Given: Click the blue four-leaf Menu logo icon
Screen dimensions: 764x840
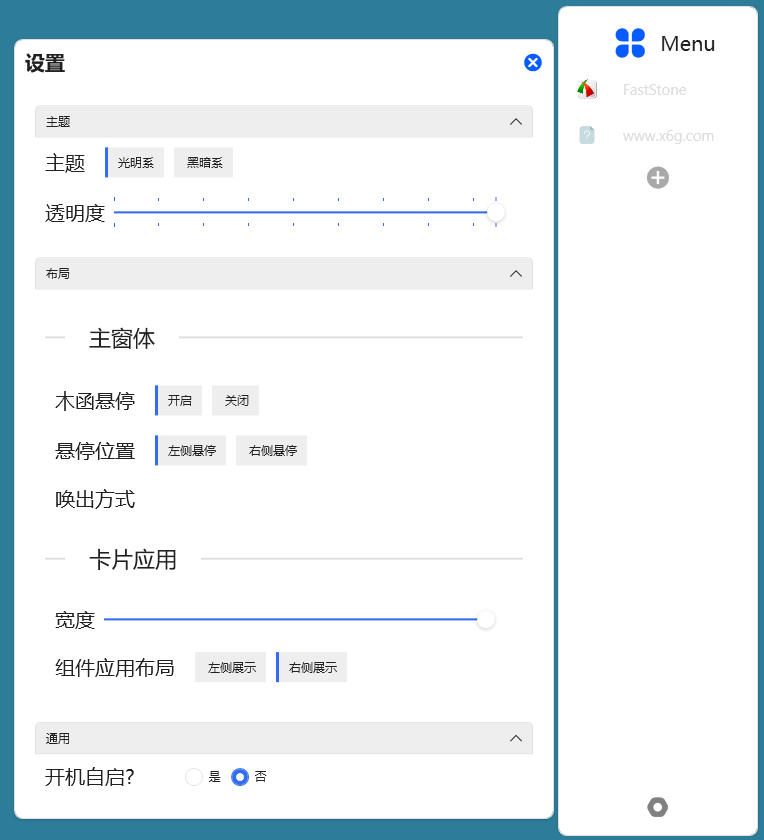Looking at the screenshot, I should (630, 43).
